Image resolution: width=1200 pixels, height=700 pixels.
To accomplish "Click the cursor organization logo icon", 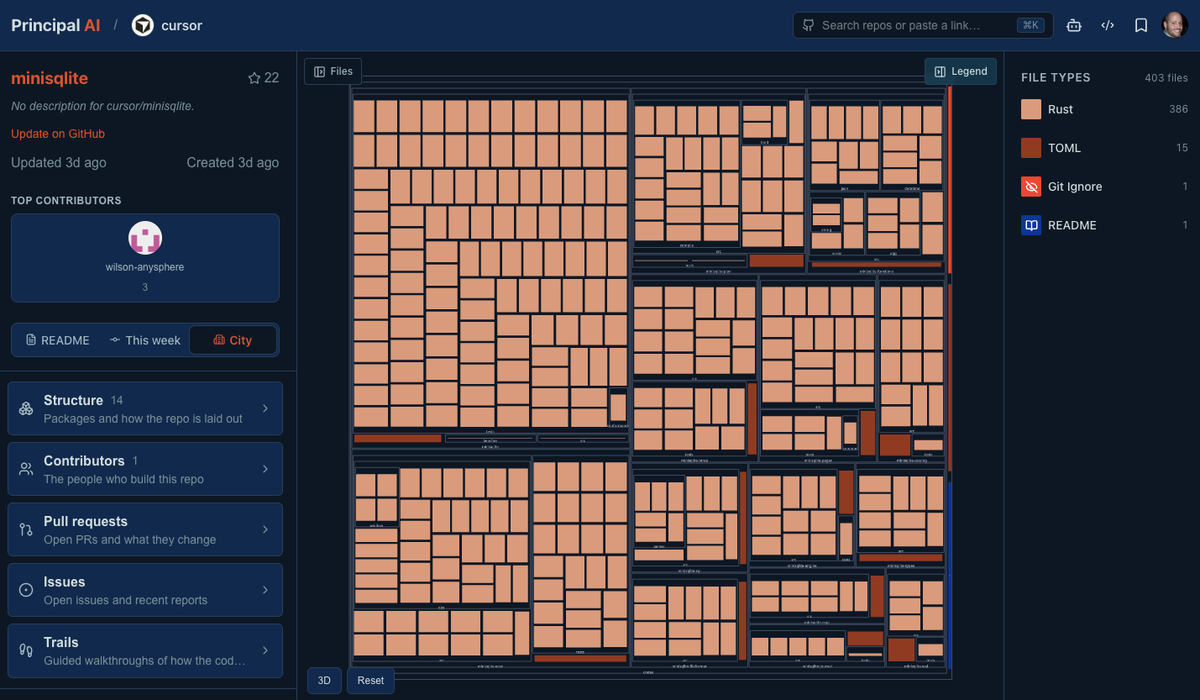I will point(143,25).
